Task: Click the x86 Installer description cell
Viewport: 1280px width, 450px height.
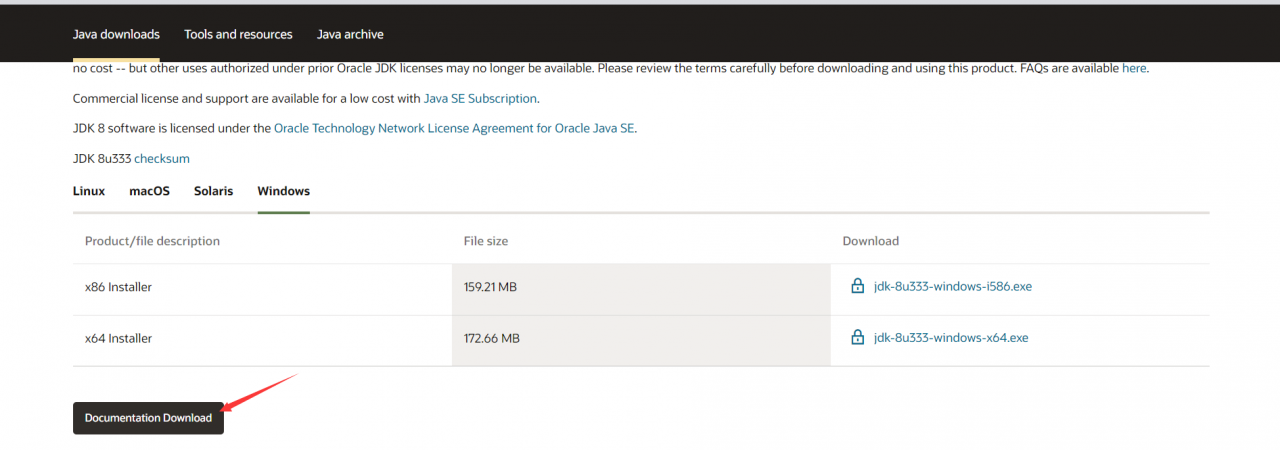Action: [x=119, y=287]
